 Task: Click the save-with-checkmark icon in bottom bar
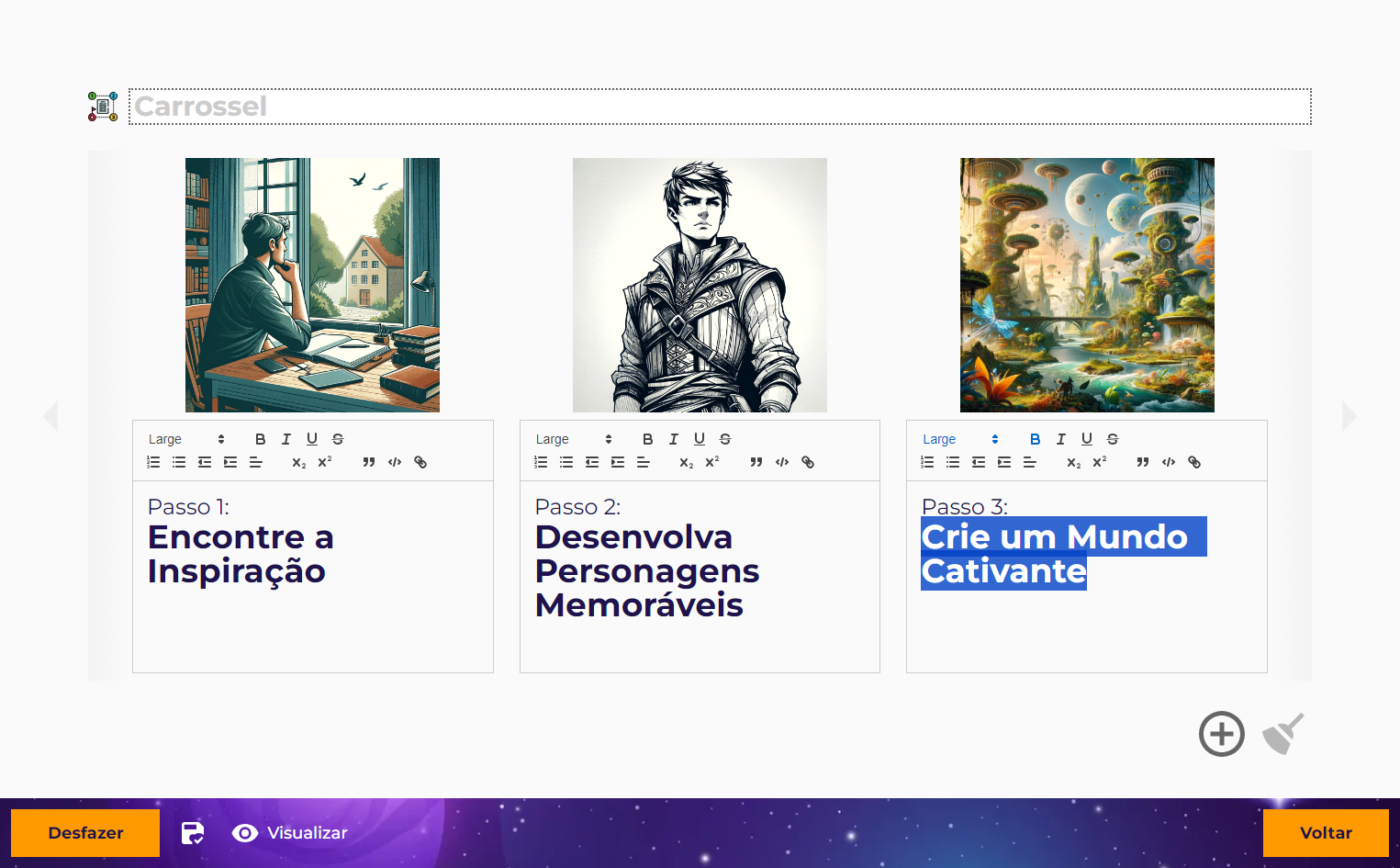pos(193,833)
